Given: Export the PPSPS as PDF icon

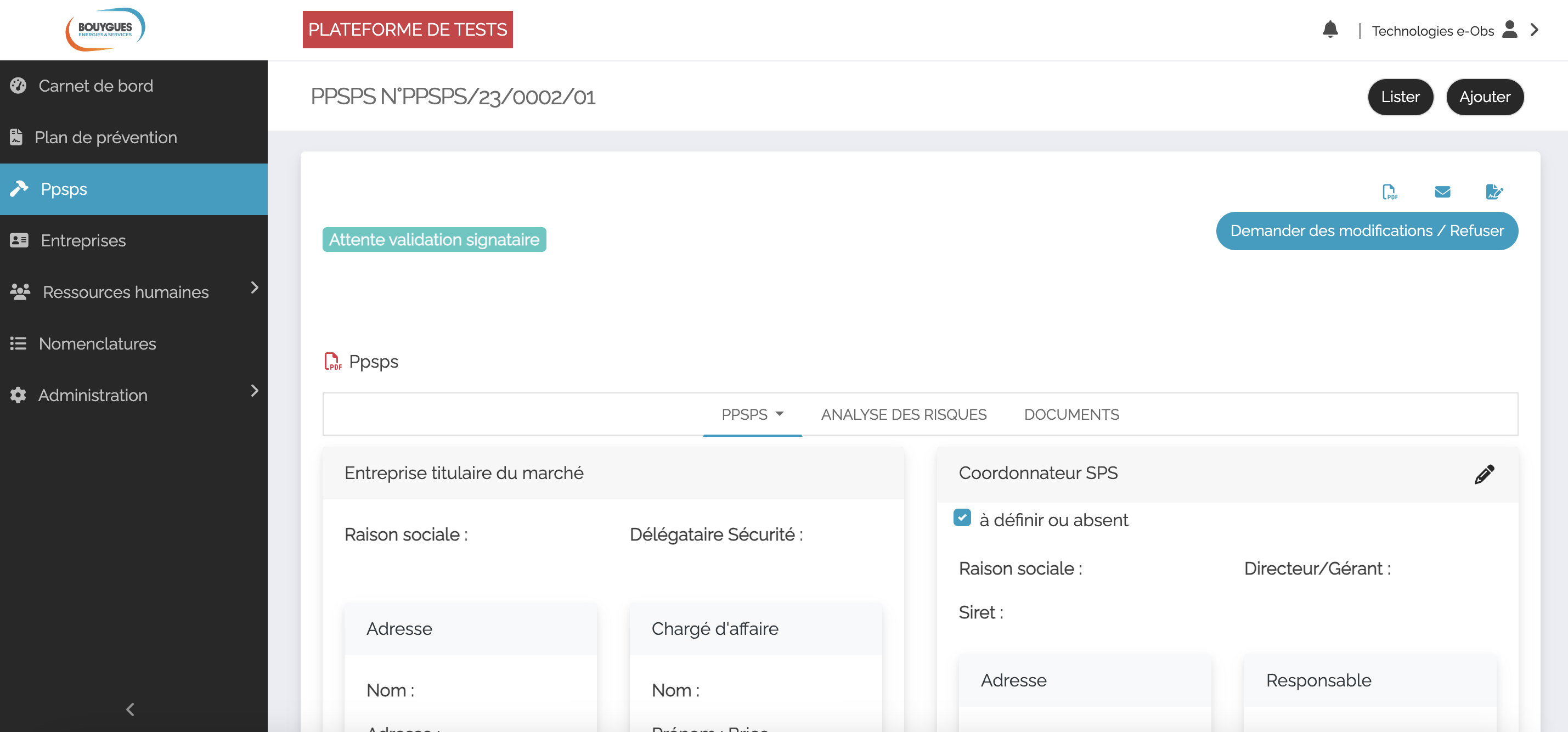Looking at the screenshot, I should 1390,192.
